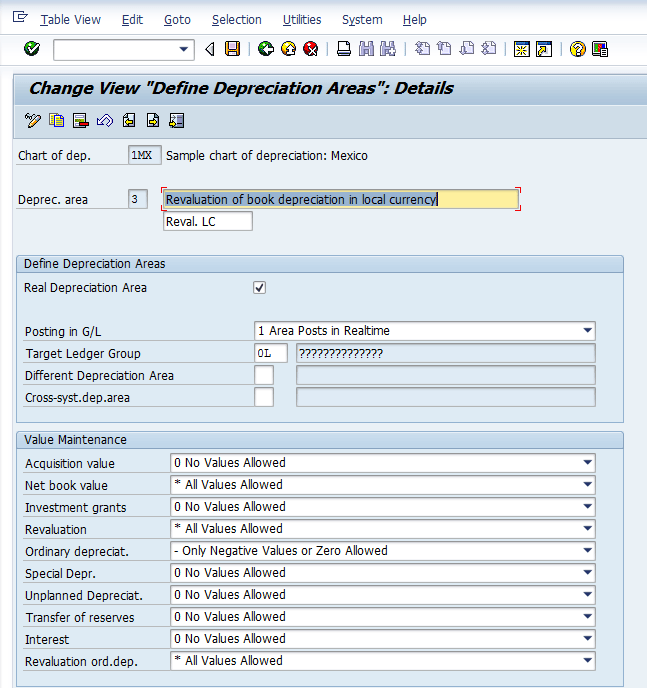
Task: Expand the Posting in G/L dropdown
Action: 586,331
